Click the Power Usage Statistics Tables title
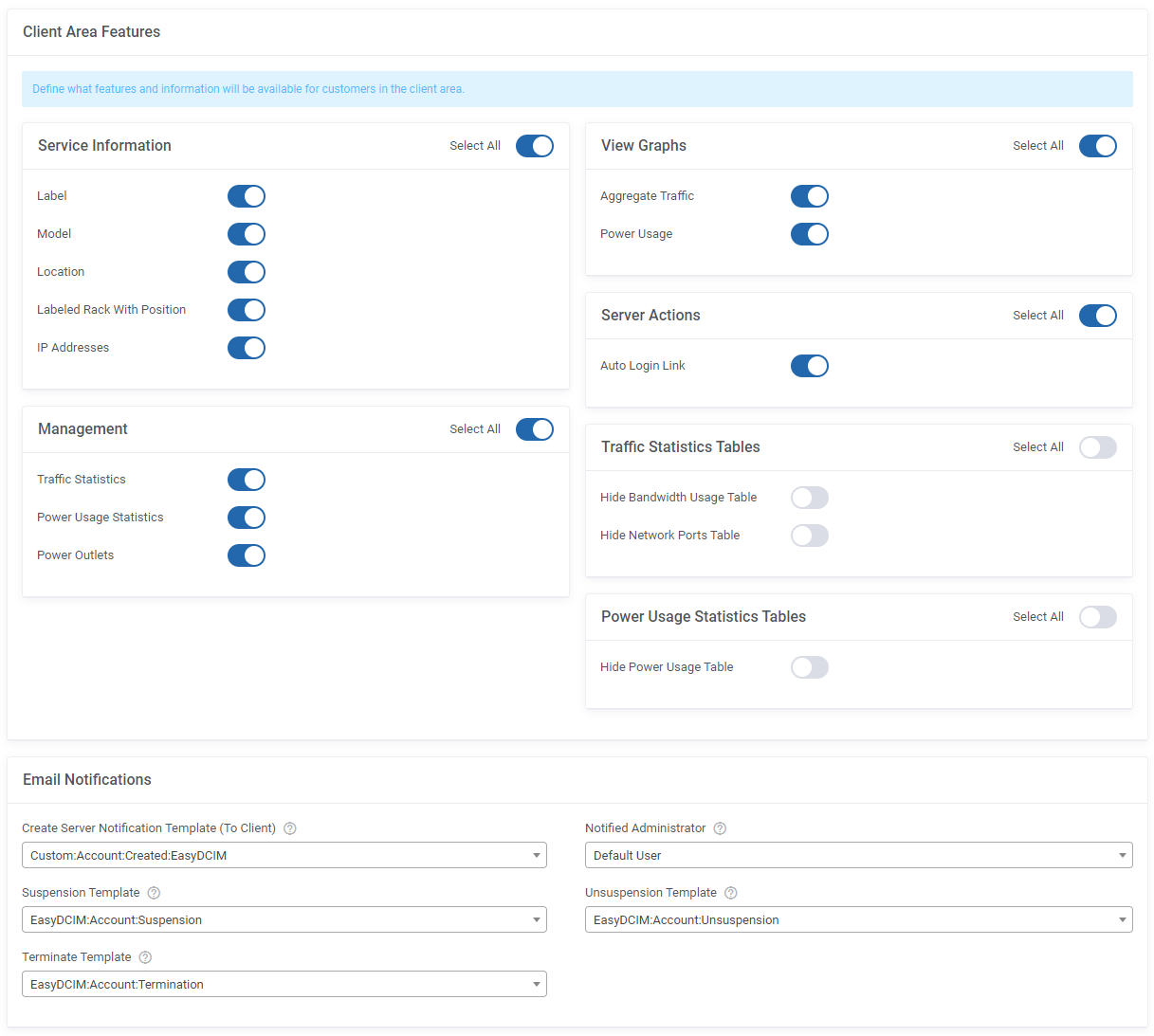The image size is (1154, 1036). pyautogui.click(x=704, y=617)
